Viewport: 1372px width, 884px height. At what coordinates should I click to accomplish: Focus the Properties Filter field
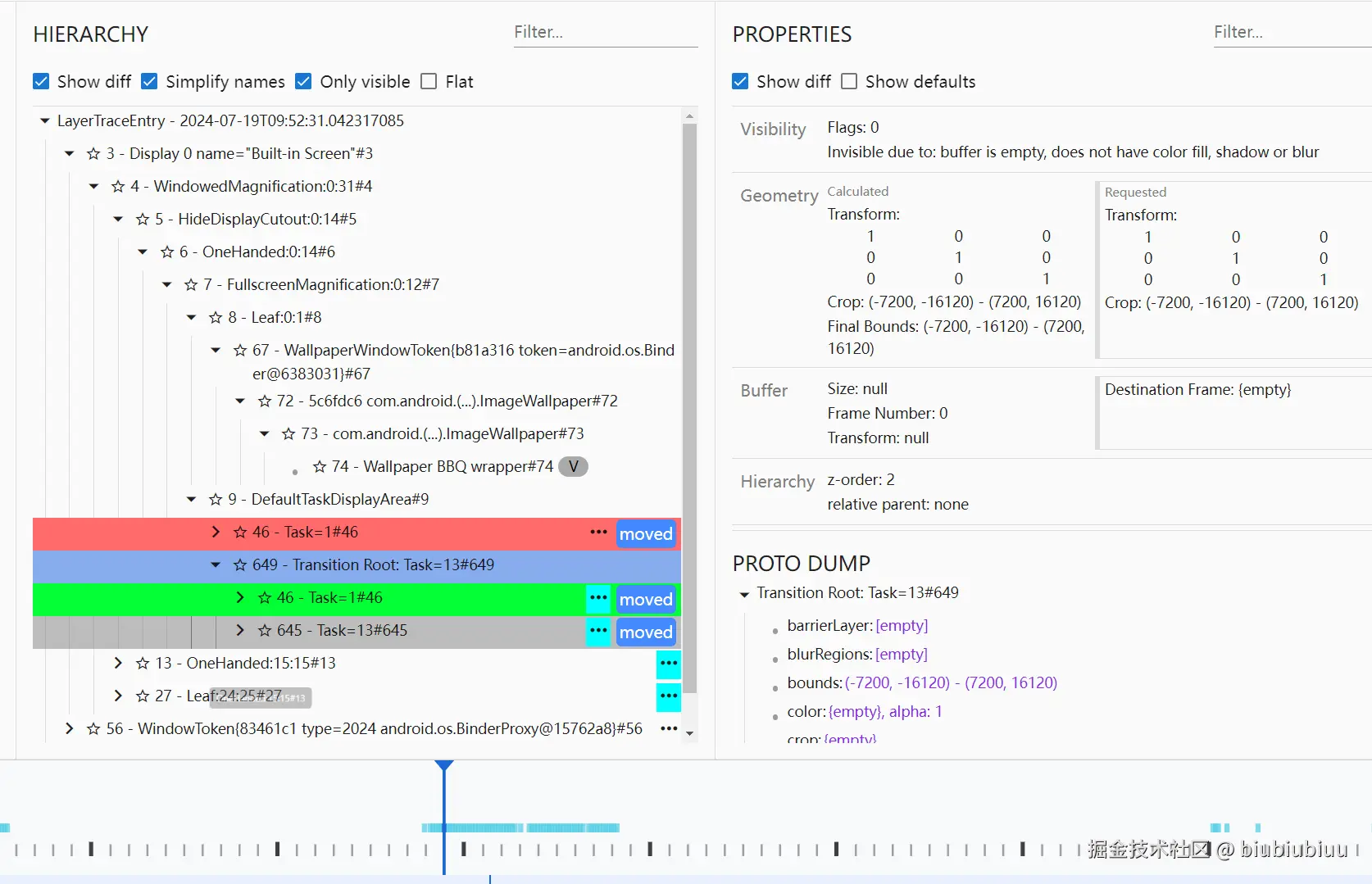pos(1292,33)
